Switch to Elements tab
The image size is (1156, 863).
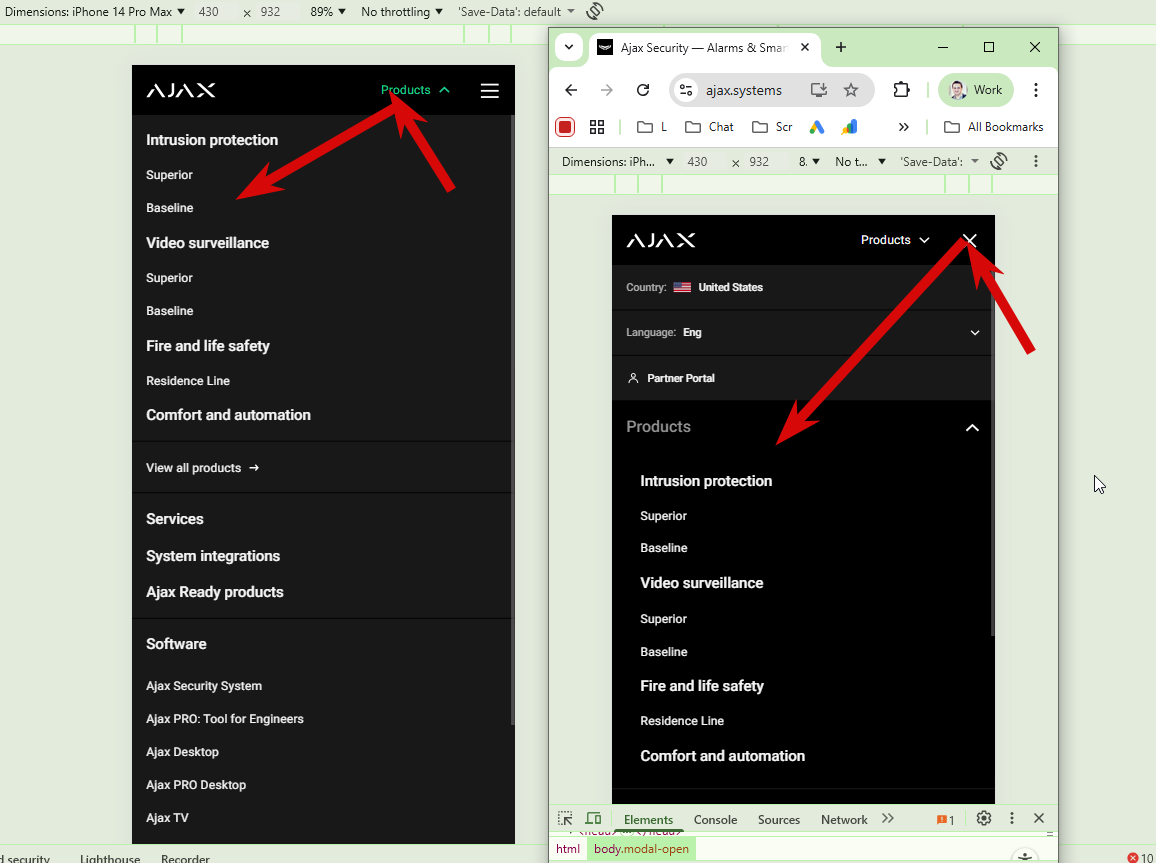648,820
